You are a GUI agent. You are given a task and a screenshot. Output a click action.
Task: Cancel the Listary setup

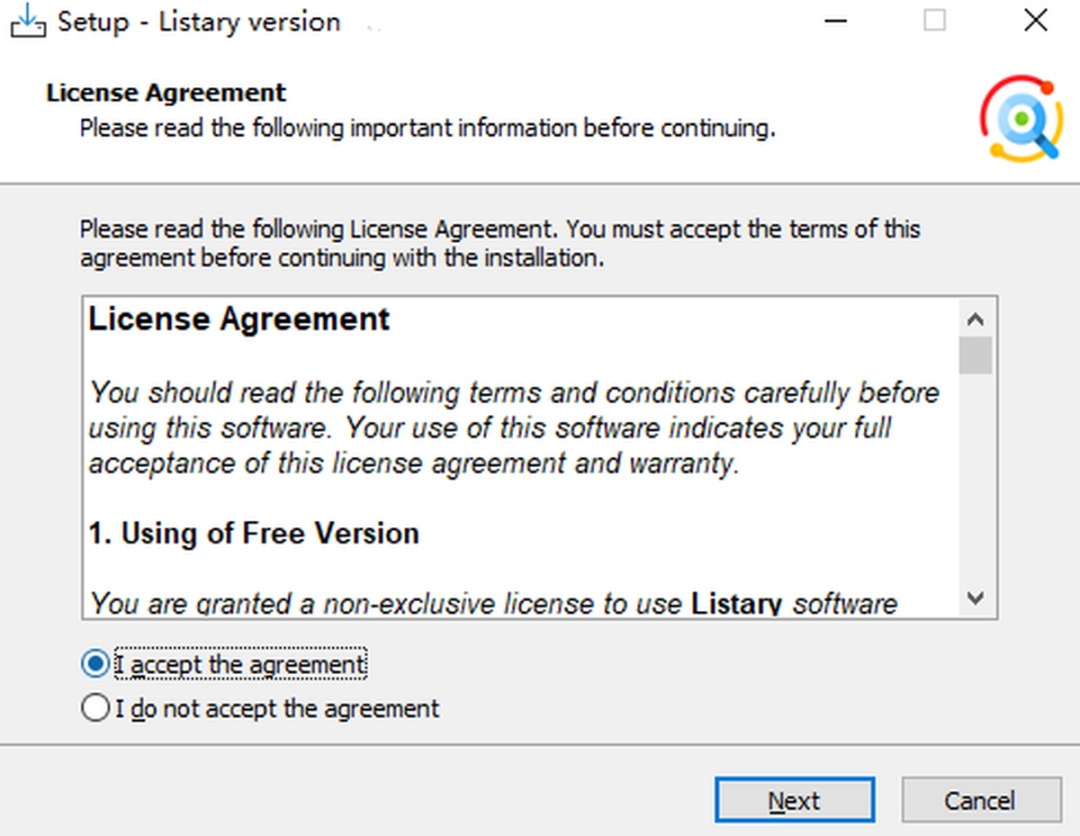click(x=981, y=800)
